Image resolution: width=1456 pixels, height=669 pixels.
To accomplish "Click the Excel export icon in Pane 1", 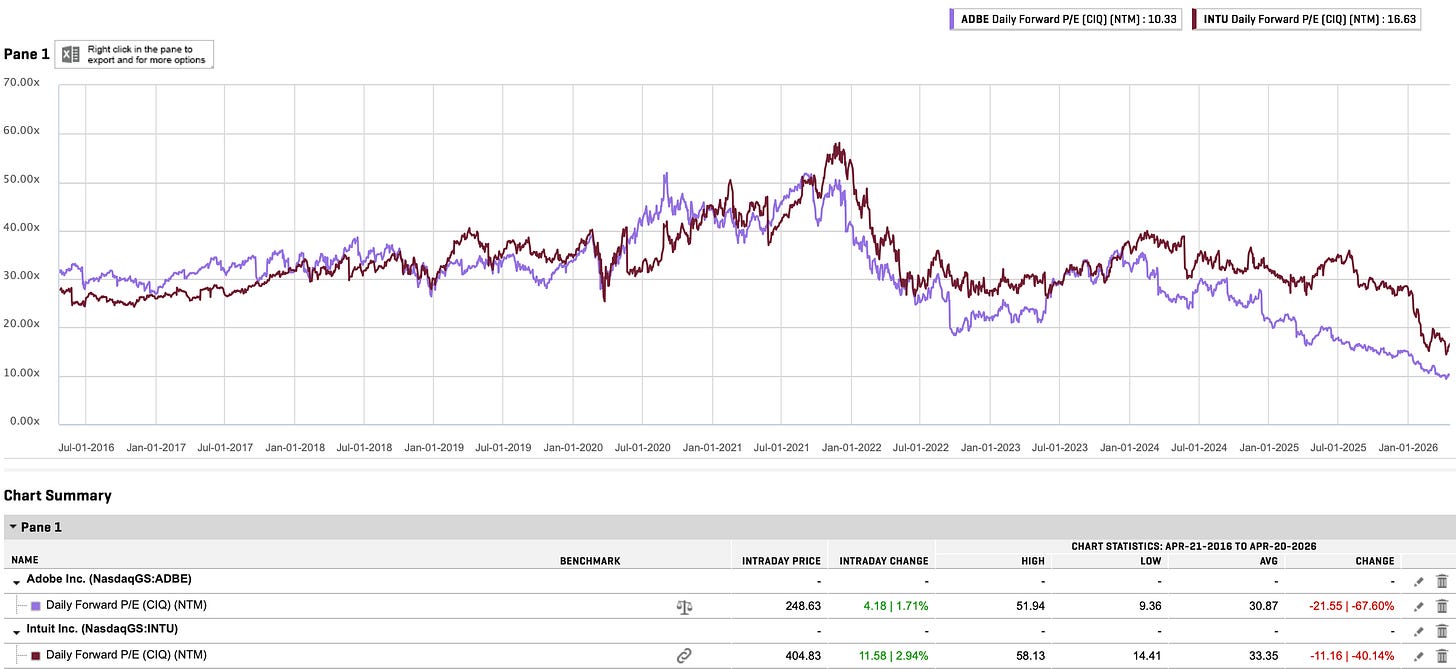I will pos(71,54).
